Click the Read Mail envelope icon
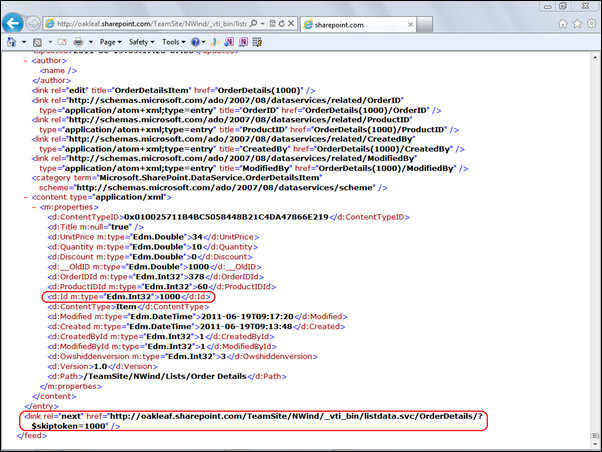 [x=62, y=42]
